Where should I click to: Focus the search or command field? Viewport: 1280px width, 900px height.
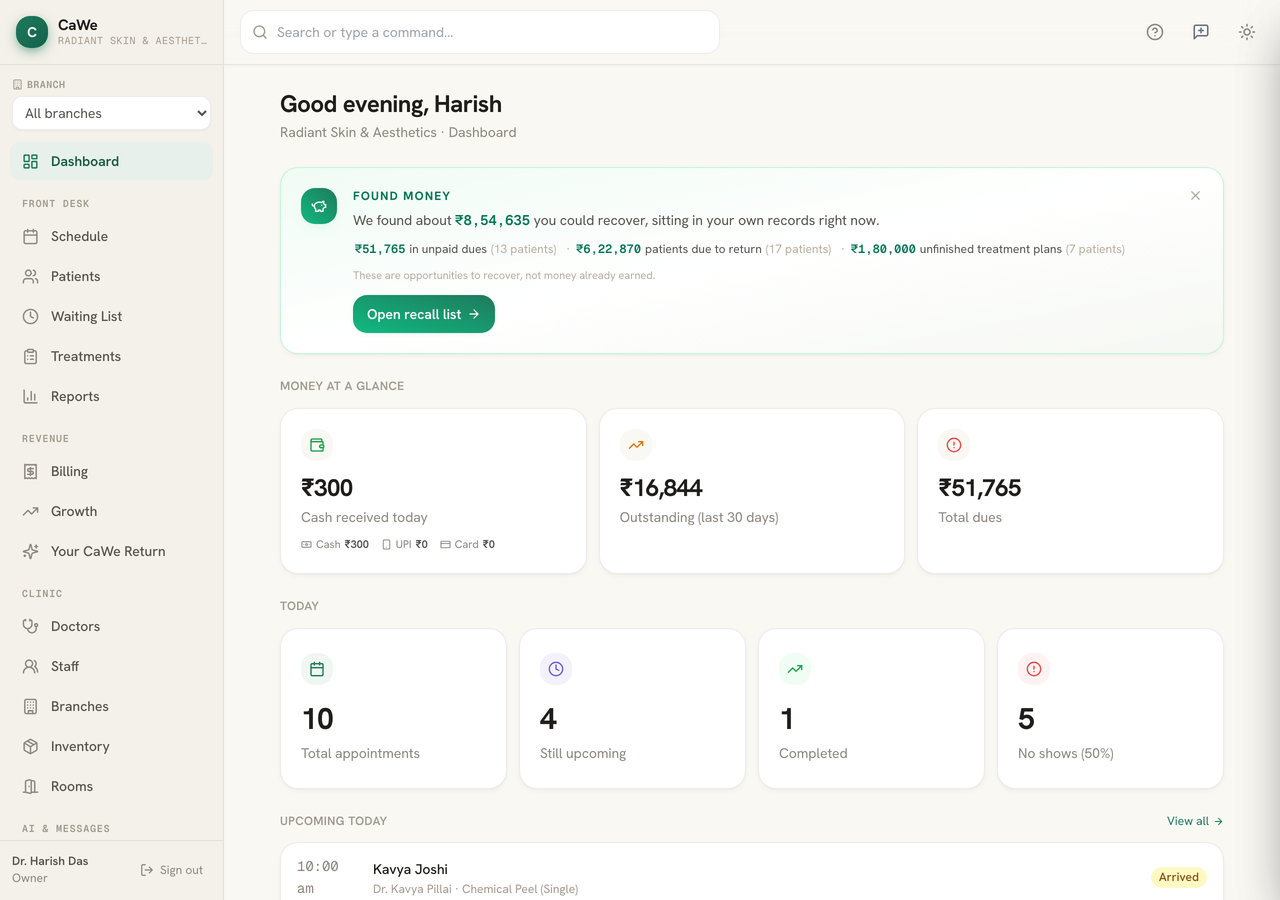coord(480,32)
